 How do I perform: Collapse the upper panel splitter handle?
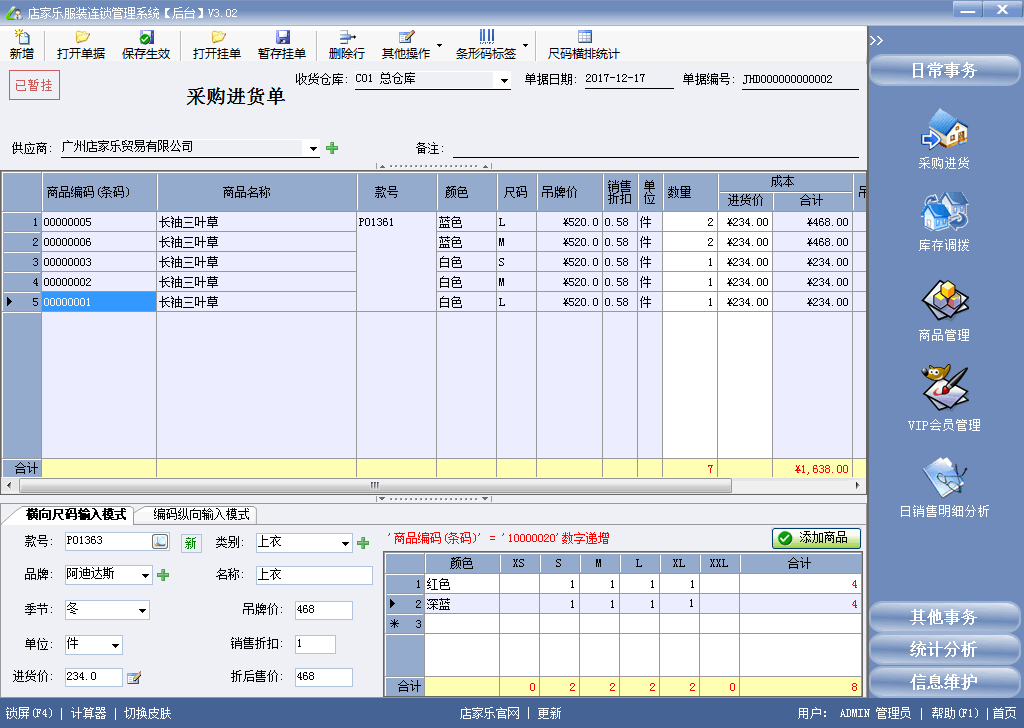[434, 166]
